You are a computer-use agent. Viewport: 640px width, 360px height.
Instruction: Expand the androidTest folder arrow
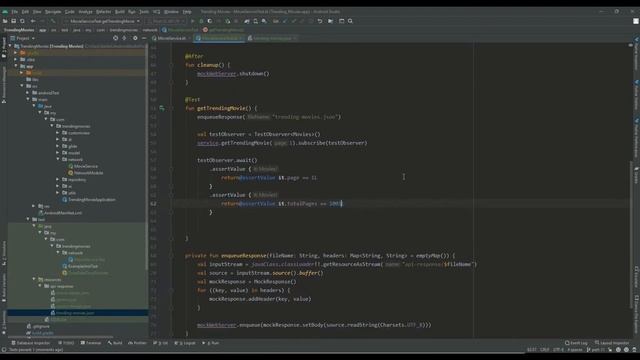click(x=28, y=93)
